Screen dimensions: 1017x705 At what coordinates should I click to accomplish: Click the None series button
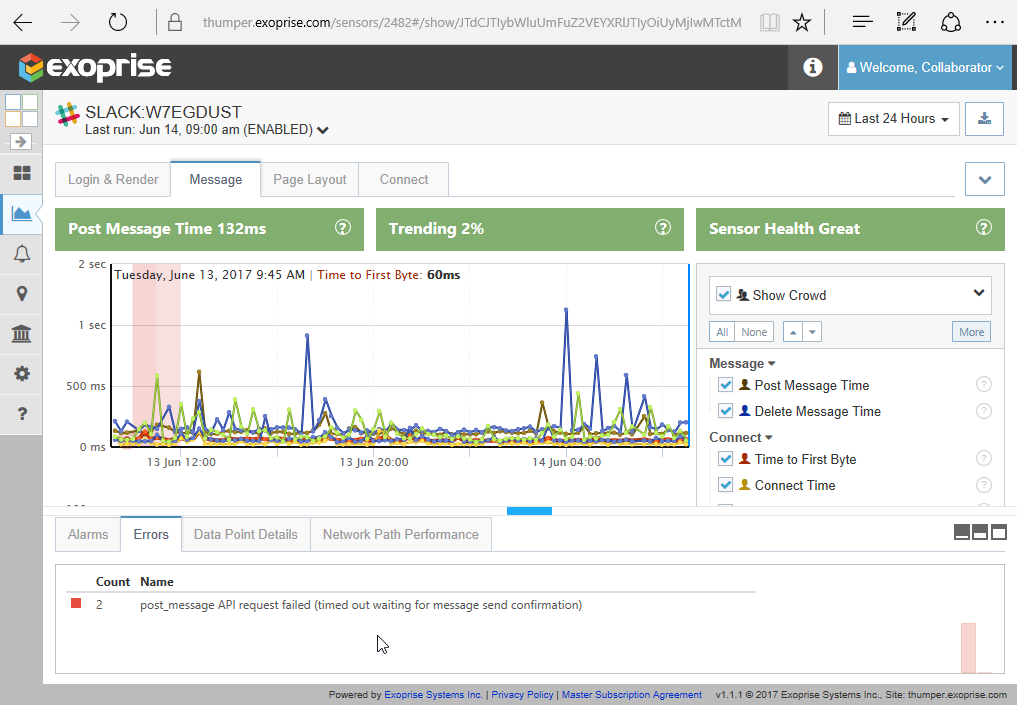(x=754, y=332)
